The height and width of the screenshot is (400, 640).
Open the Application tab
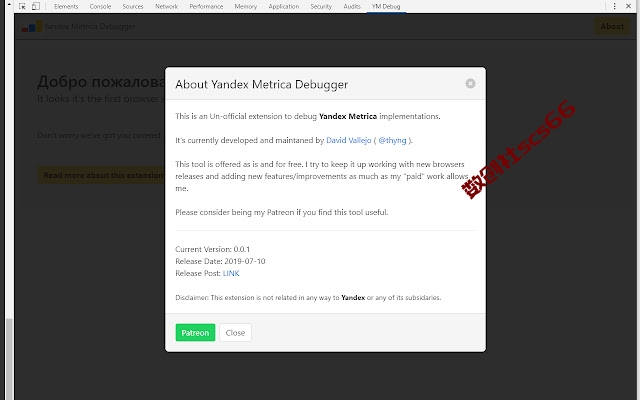click(284, 7)
